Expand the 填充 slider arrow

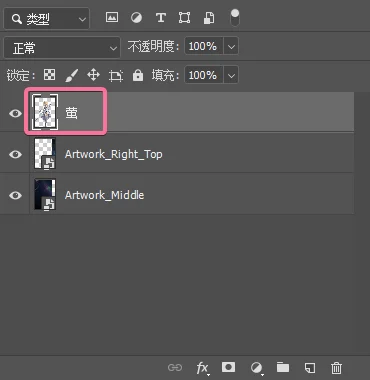(x=231, y=75)
